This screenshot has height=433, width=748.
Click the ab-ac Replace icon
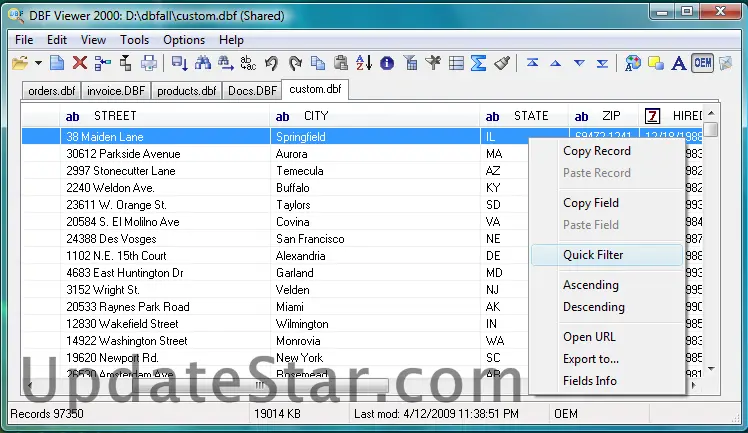248,63
